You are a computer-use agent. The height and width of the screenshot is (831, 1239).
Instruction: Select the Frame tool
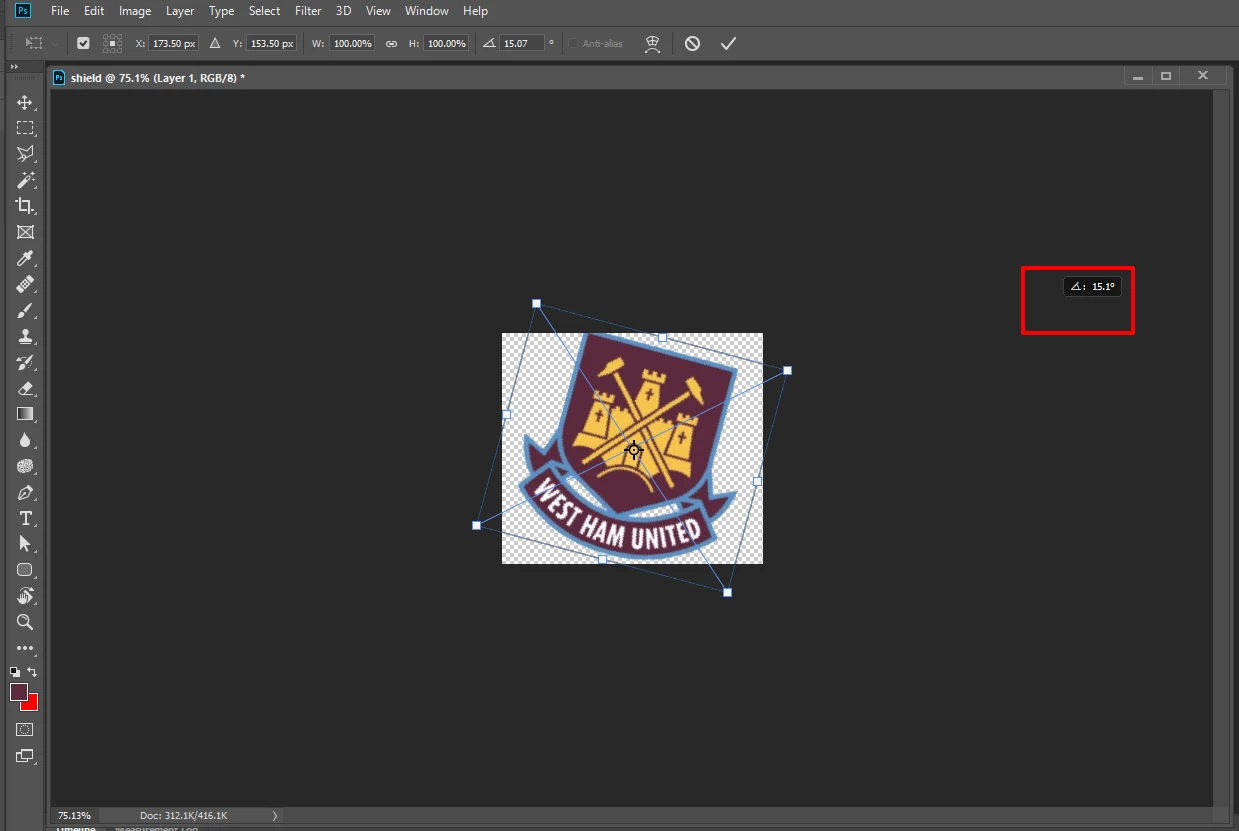coord(25,232)
